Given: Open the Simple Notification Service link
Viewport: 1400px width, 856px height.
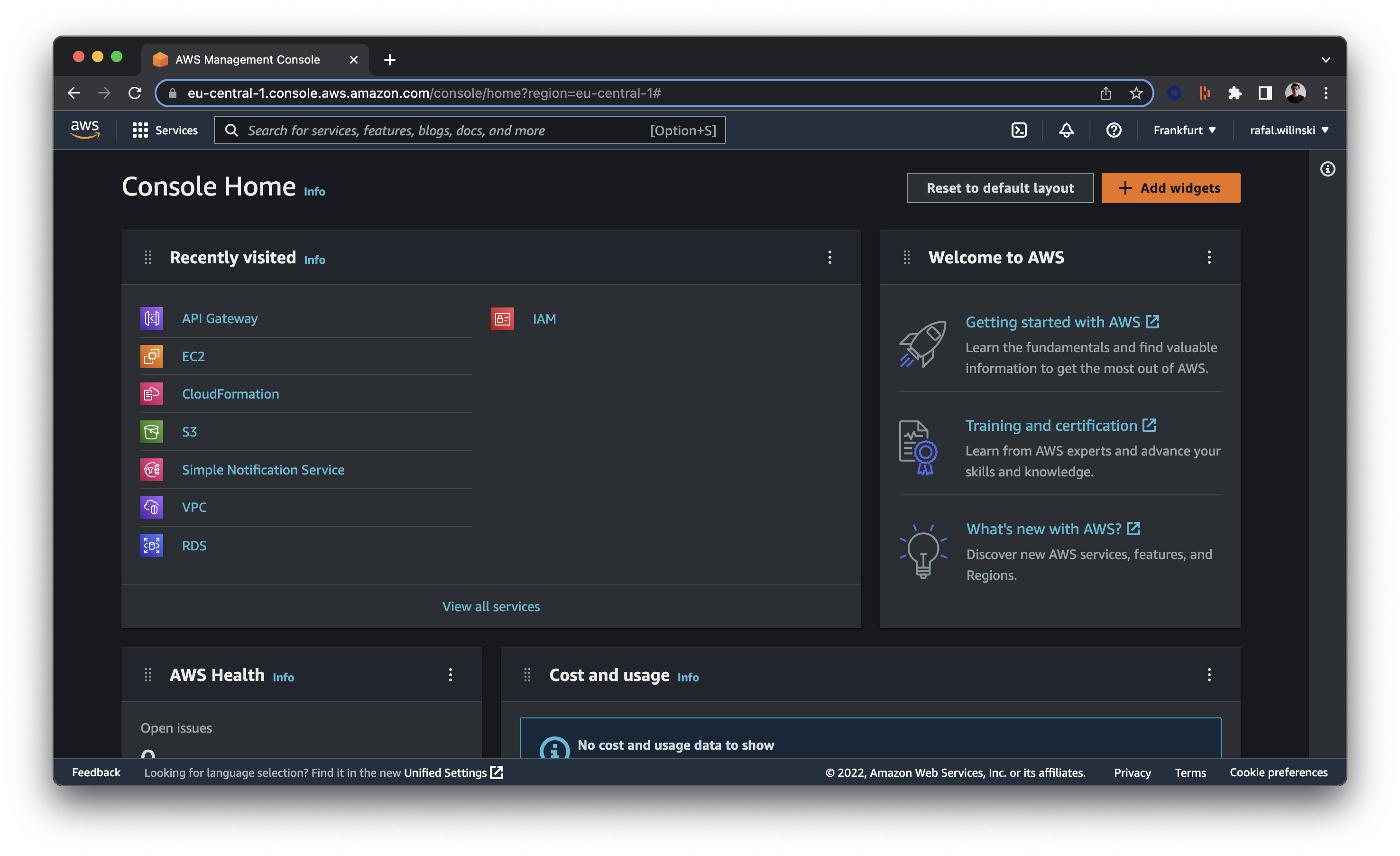Looking at the screenshot, I should coord(263,469).
